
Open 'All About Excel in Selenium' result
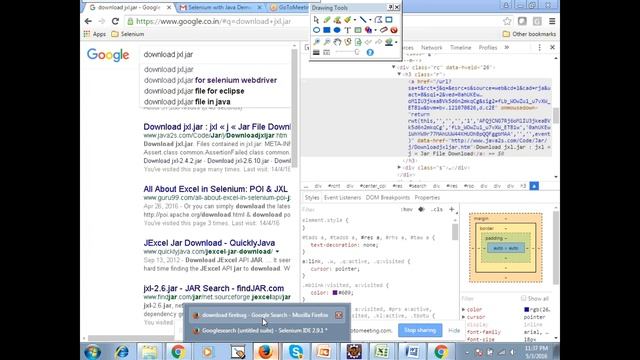point(216,189)
